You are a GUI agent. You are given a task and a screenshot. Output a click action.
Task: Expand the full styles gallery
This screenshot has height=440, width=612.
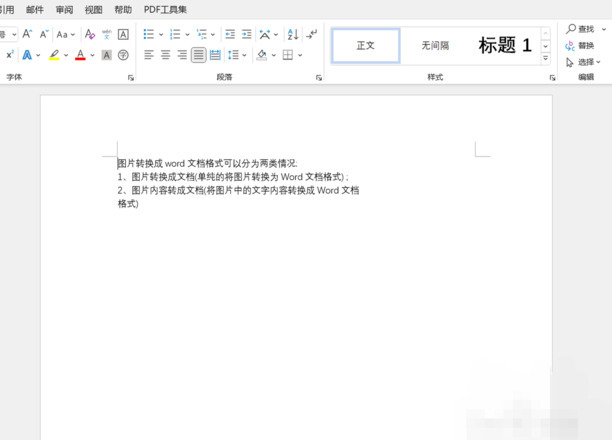click(x=546, y=59)
